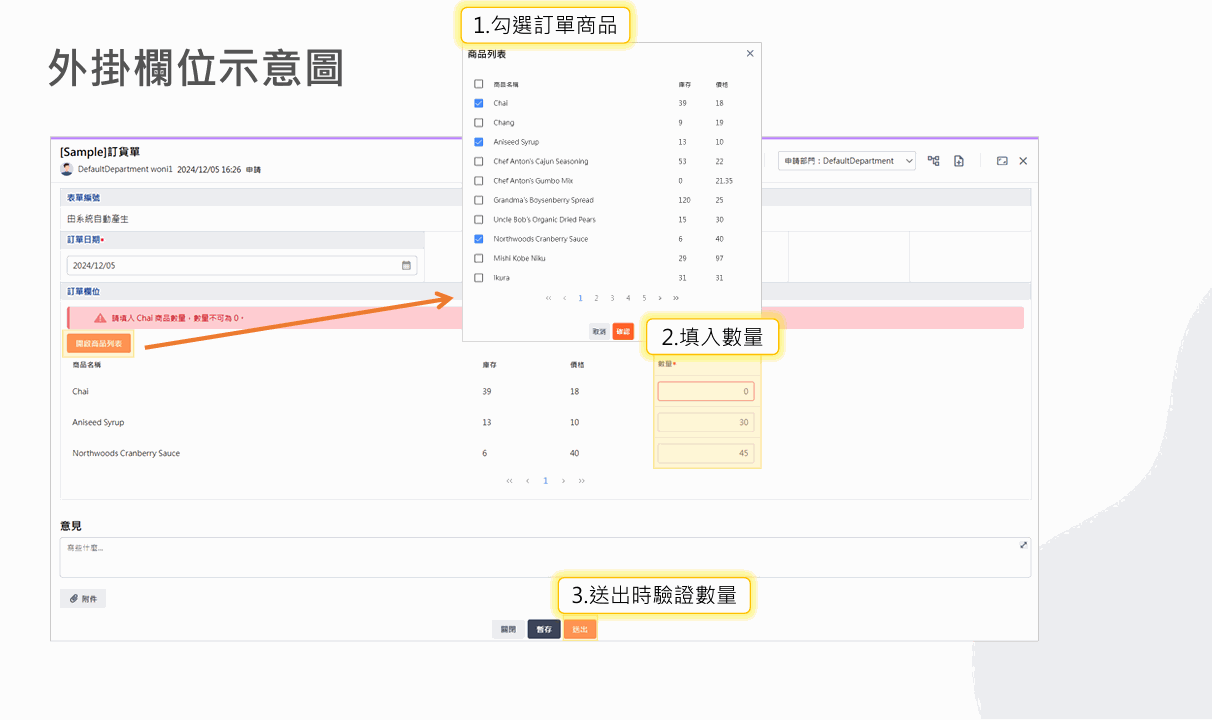Select page 3 in product list pagination
This screenshot has height=720, width=1212.
(612, 298)
